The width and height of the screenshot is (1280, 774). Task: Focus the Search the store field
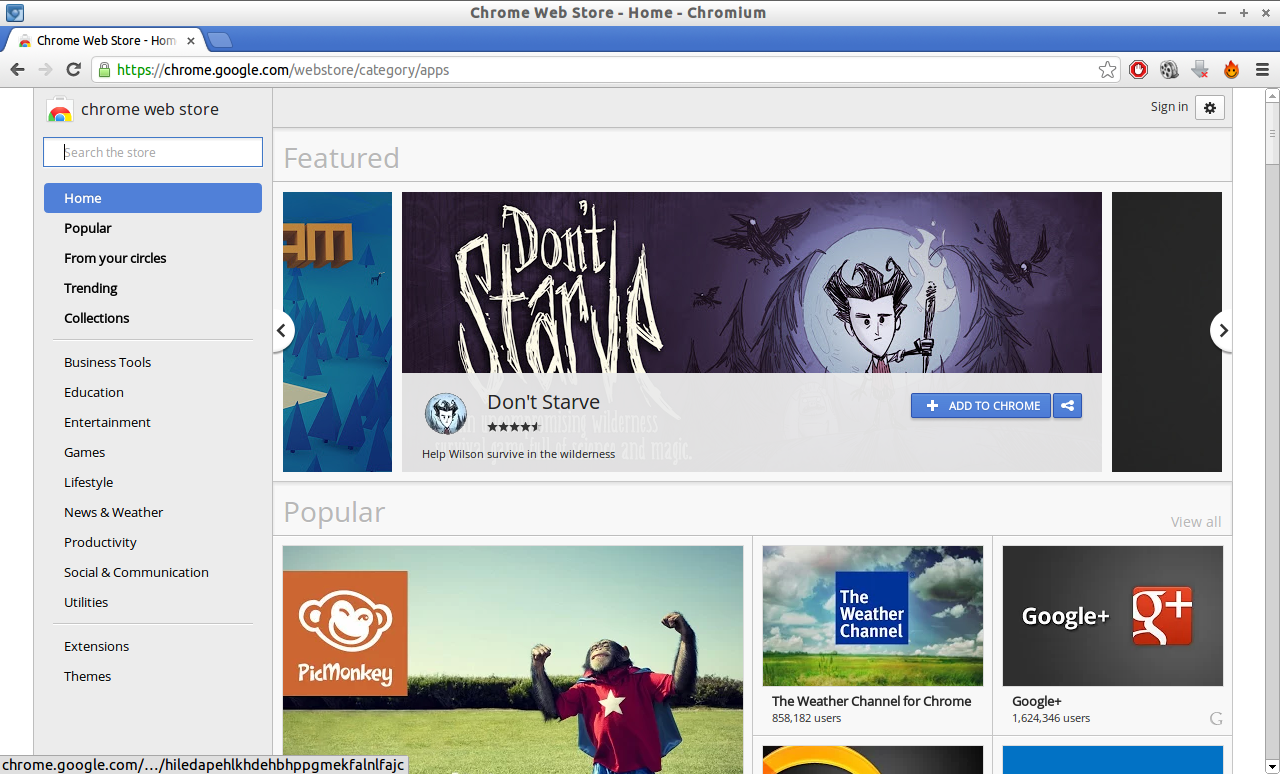[153, 152]
